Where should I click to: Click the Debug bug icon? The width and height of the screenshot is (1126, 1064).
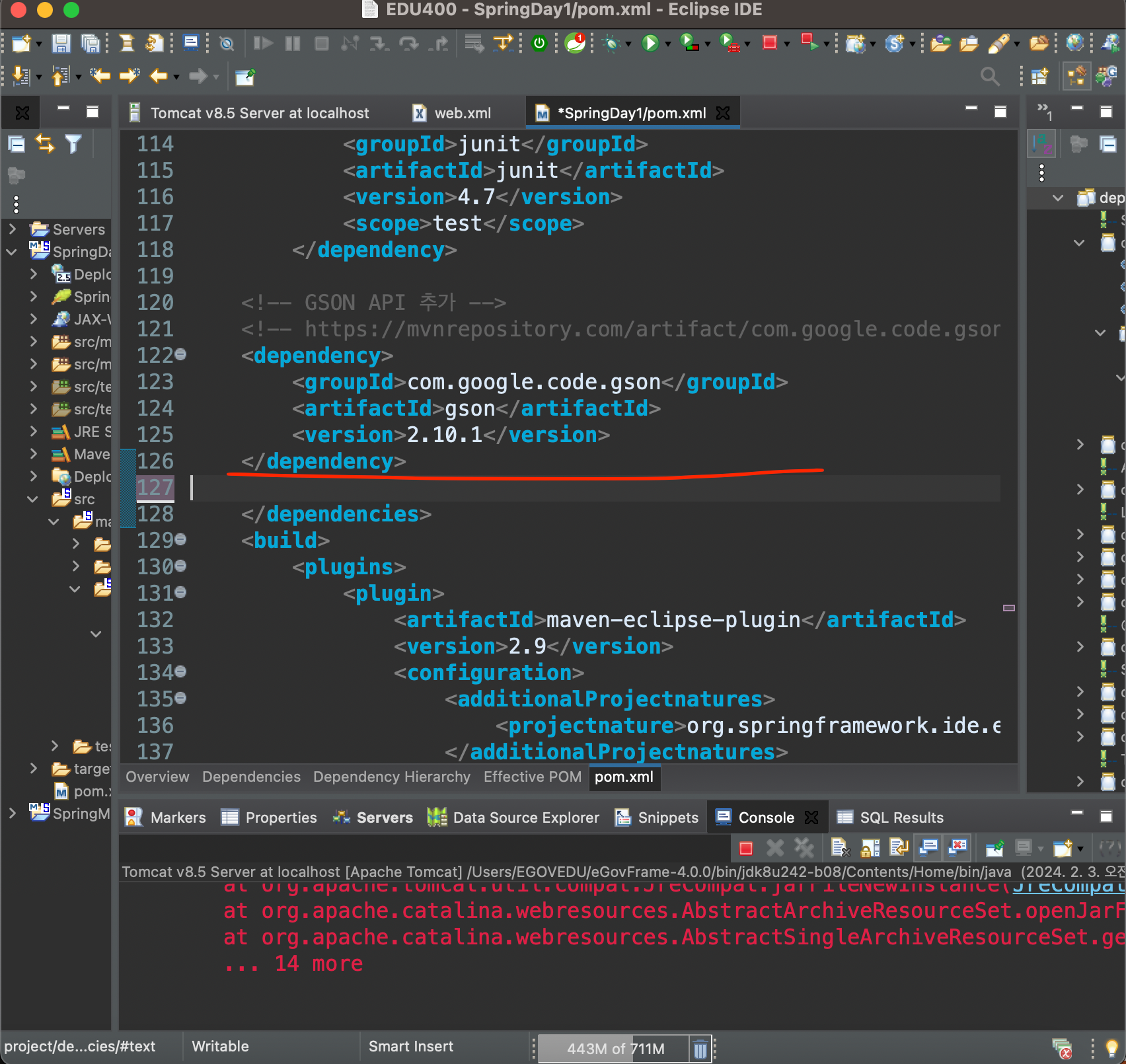[x=612, y=44]
